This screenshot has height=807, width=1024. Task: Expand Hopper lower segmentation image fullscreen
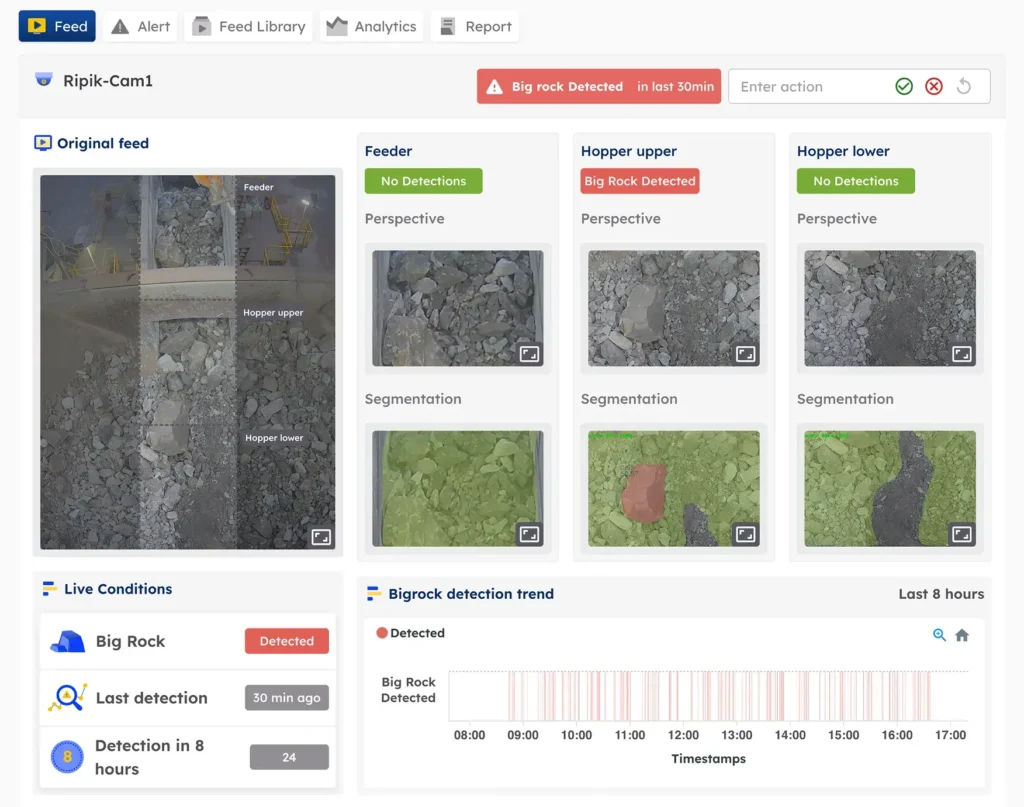tap(961, 534)
